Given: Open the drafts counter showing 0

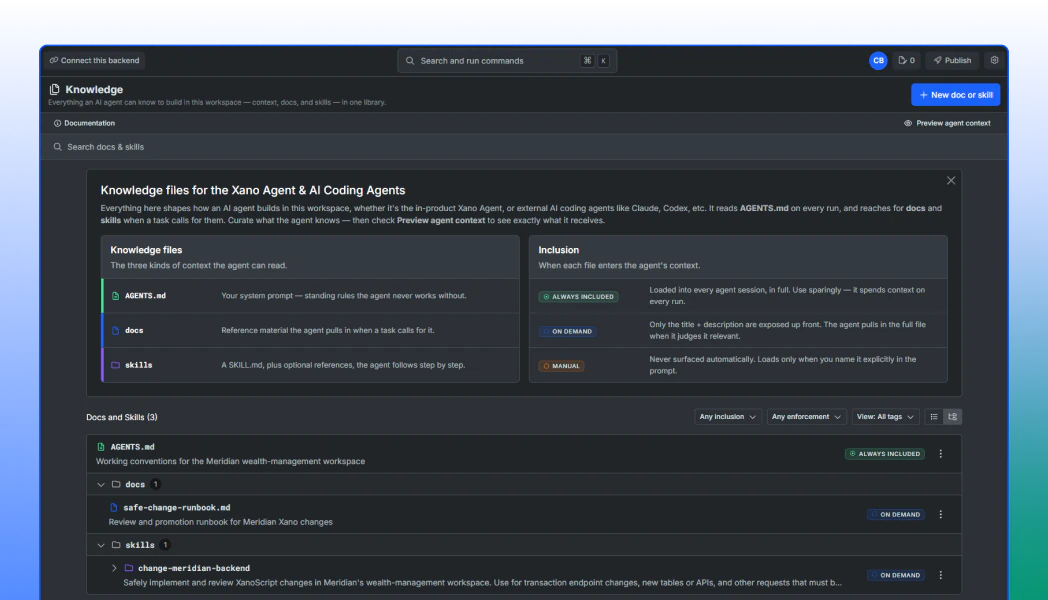Looking at the screenshot, I should (x=906, y=60).
